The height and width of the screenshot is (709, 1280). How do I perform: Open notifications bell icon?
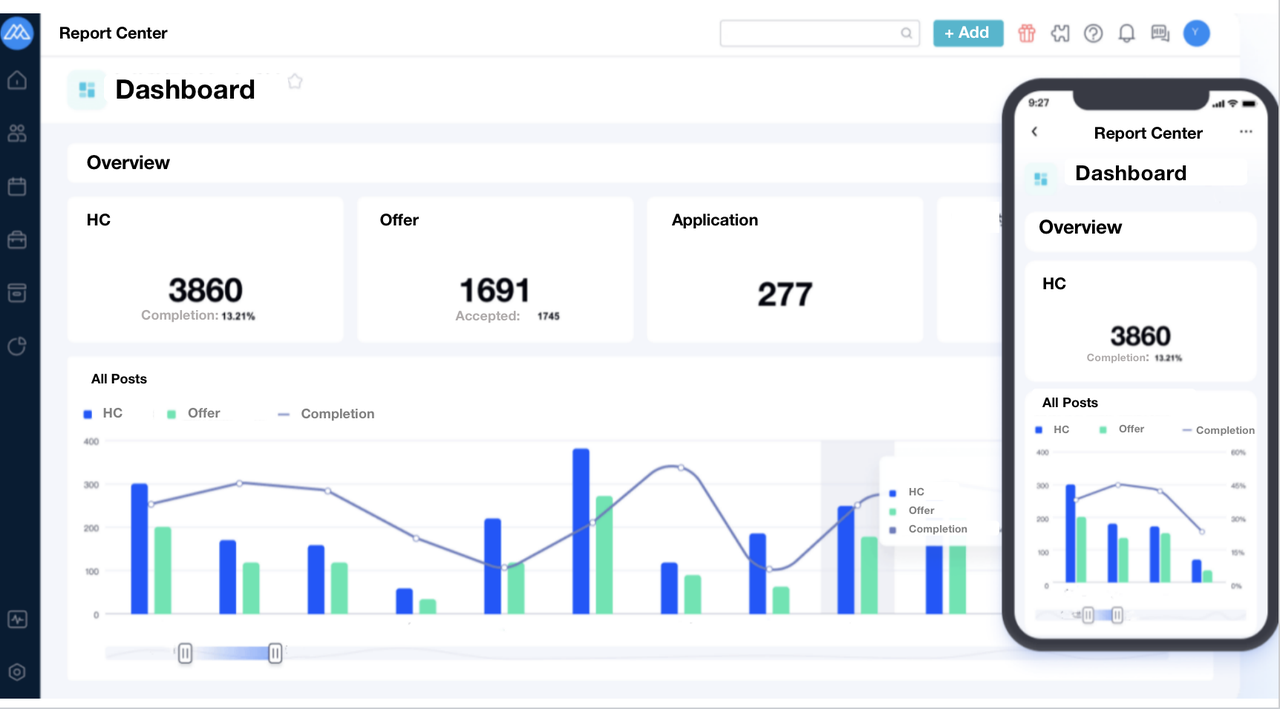coord(1126,33)
